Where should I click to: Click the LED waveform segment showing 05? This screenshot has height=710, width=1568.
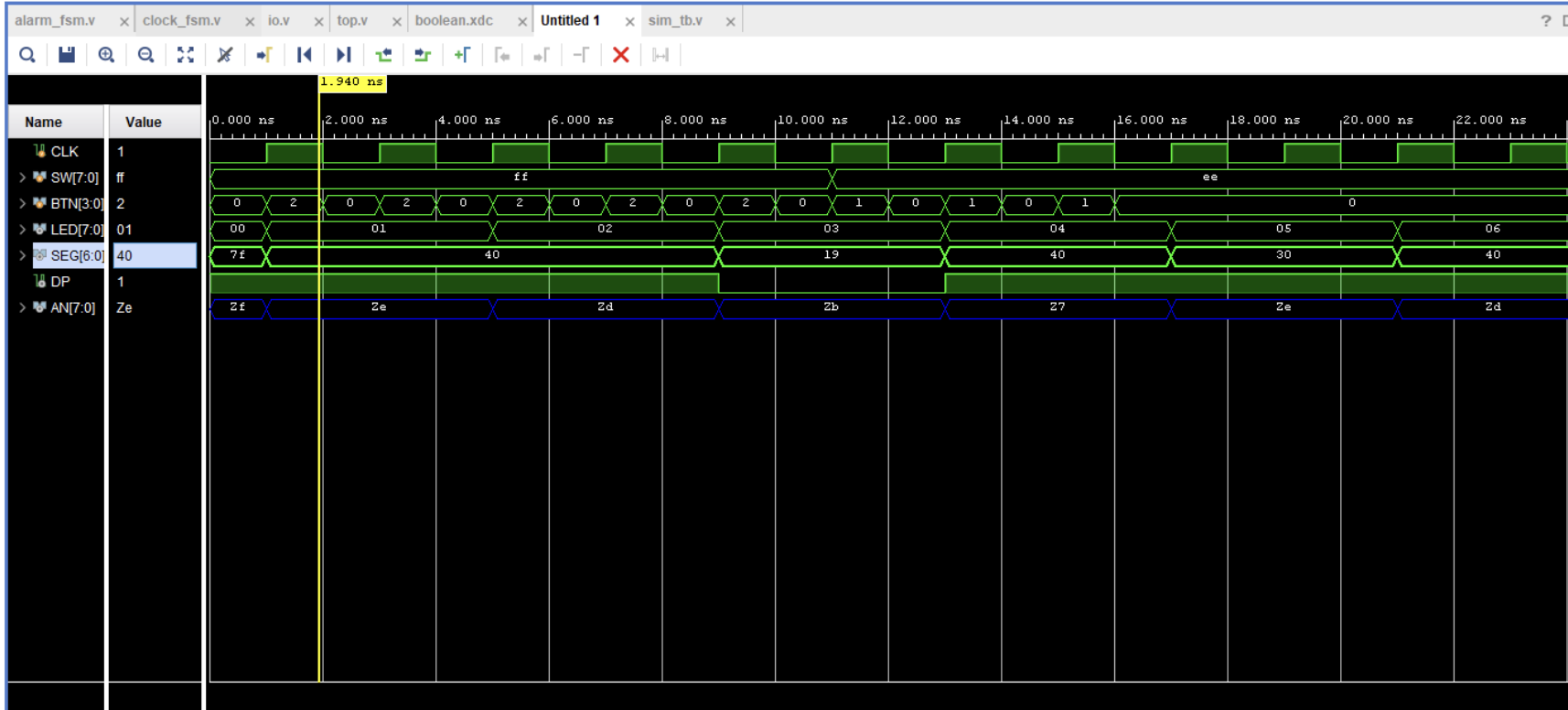pyautogui.click(x=1283, y=229)
